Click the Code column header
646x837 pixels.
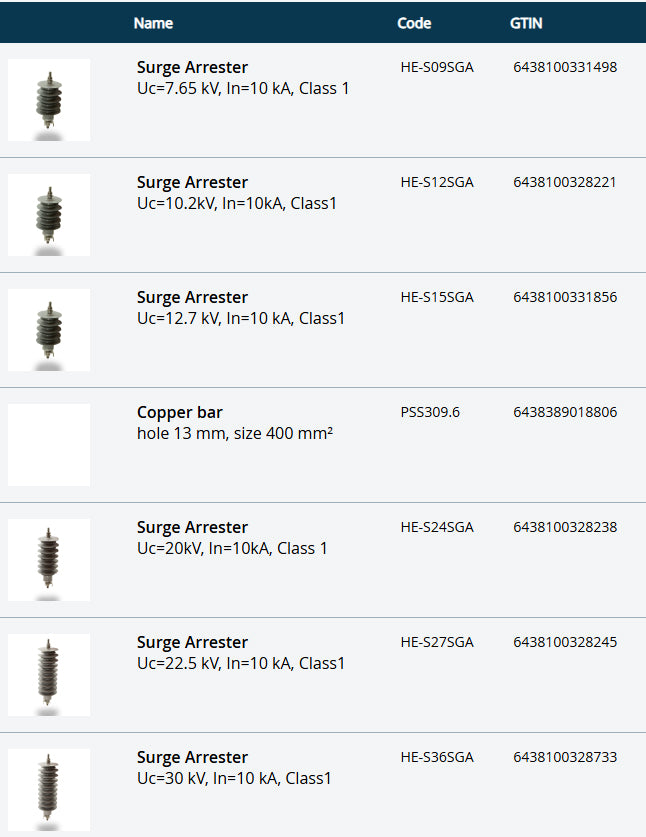414,23
